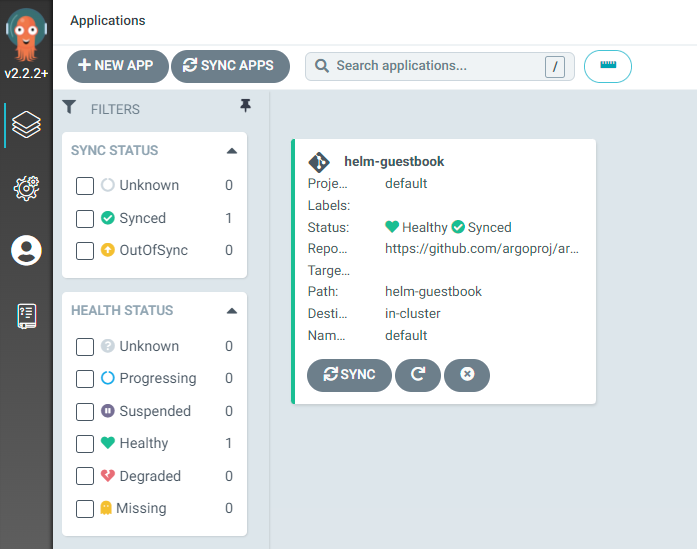Click the New App button

point(118,66)
